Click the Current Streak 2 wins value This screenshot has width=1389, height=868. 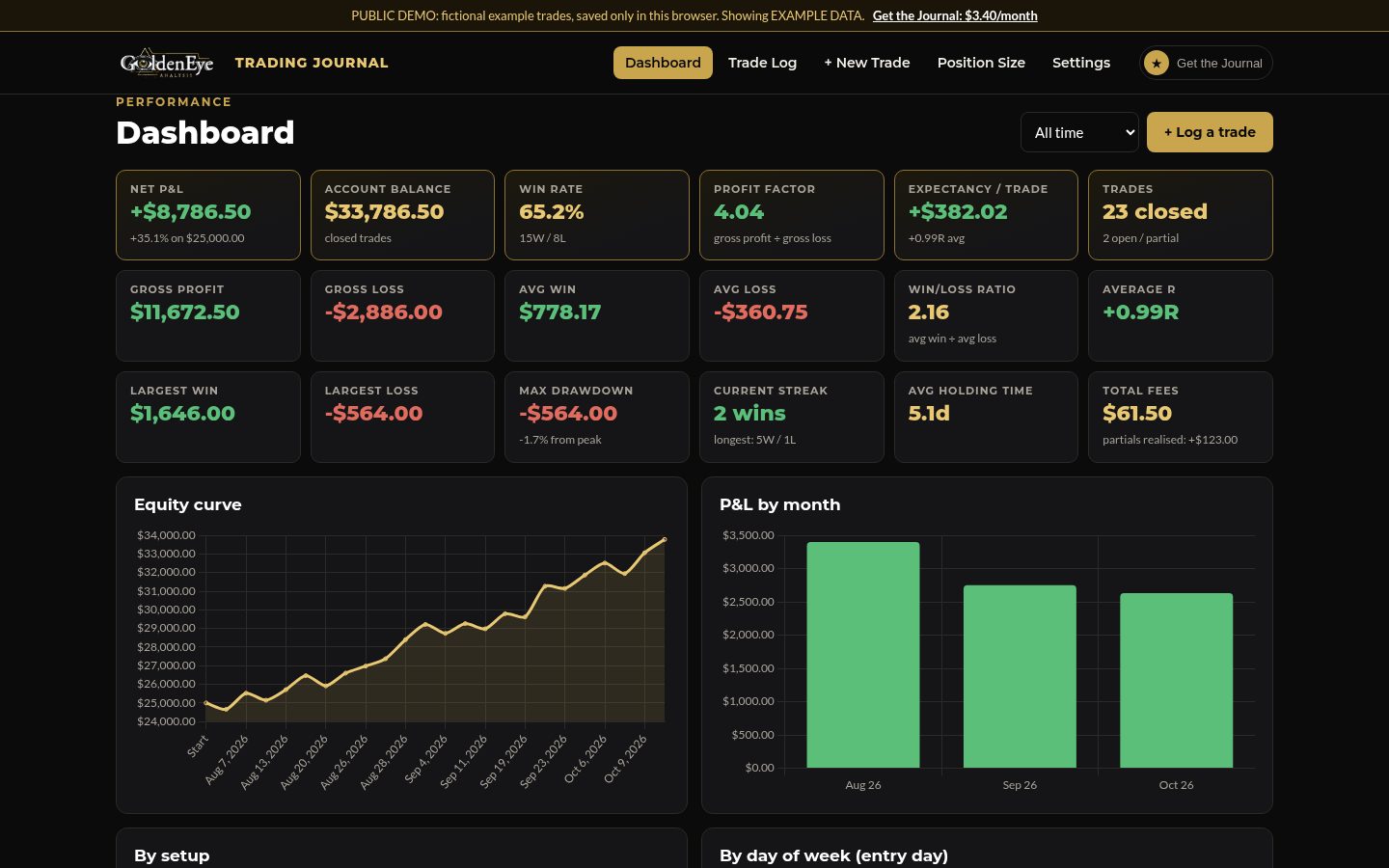click(x=749, y=413)
